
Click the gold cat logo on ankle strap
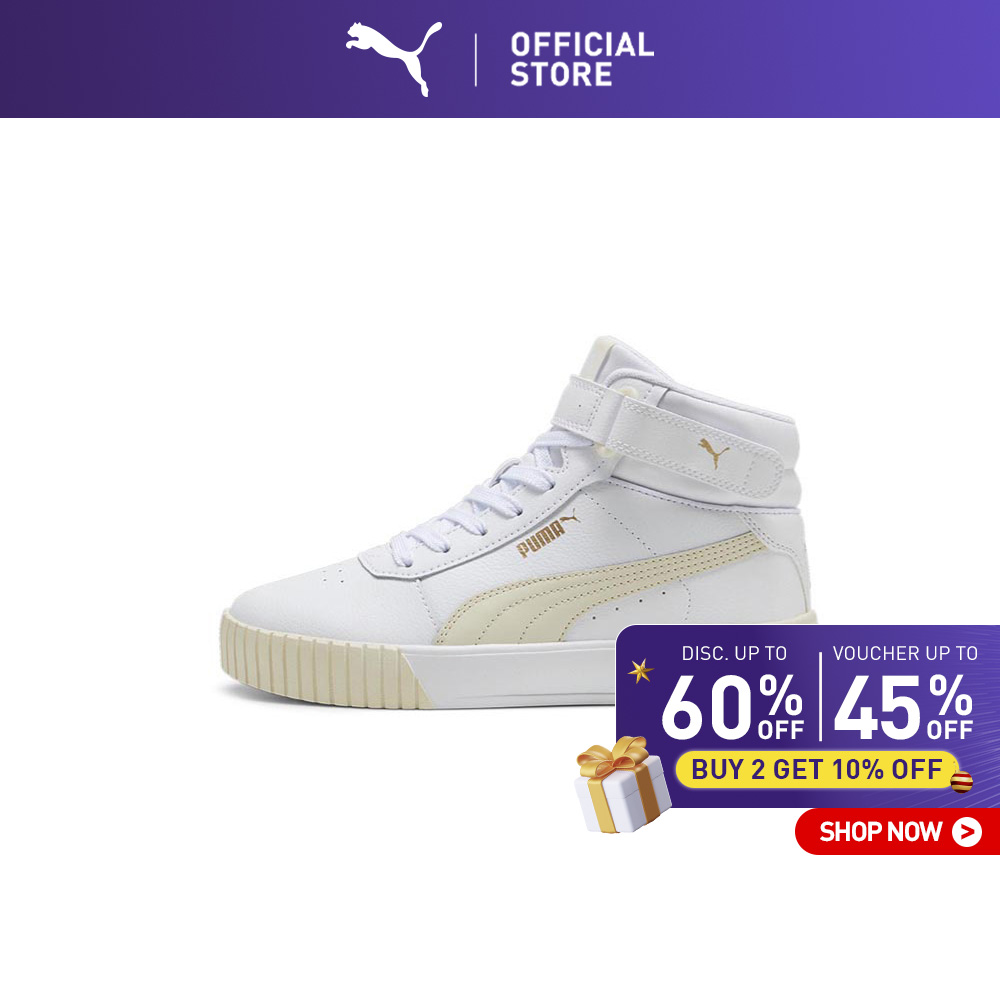(x=713, y=452)
